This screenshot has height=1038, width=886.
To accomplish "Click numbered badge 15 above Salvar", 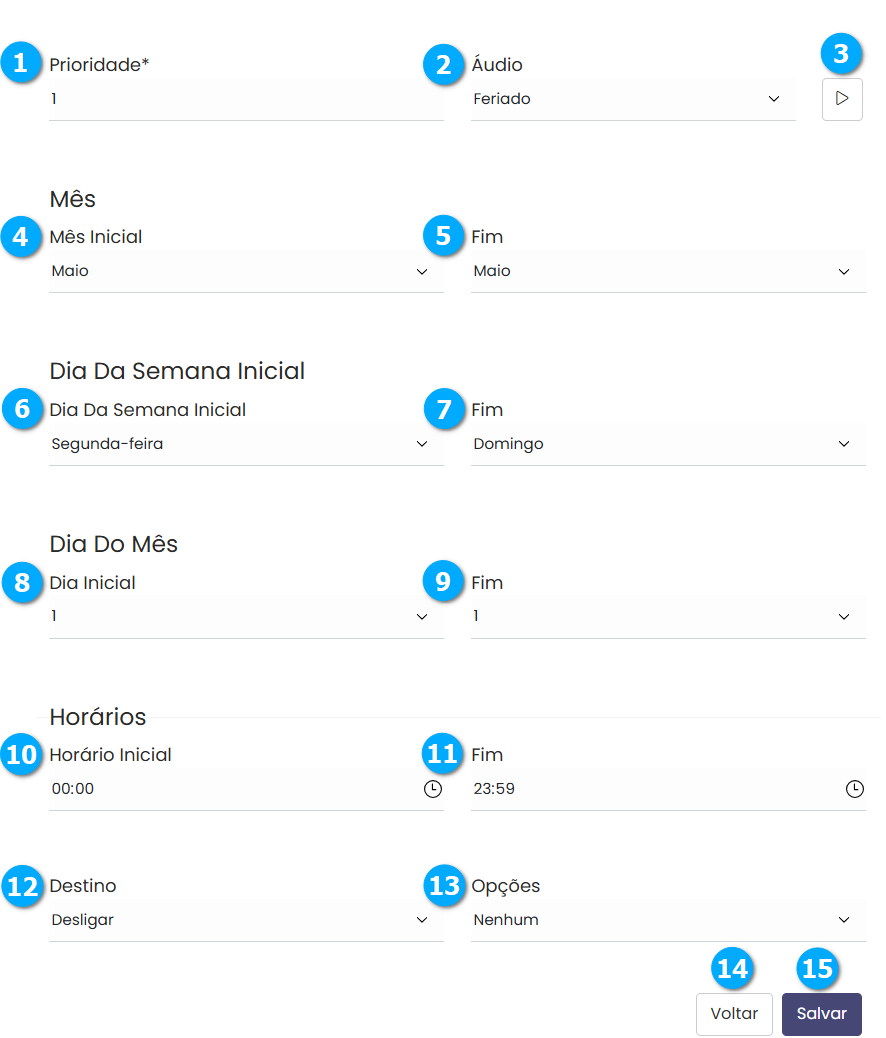I will [817, 969].
